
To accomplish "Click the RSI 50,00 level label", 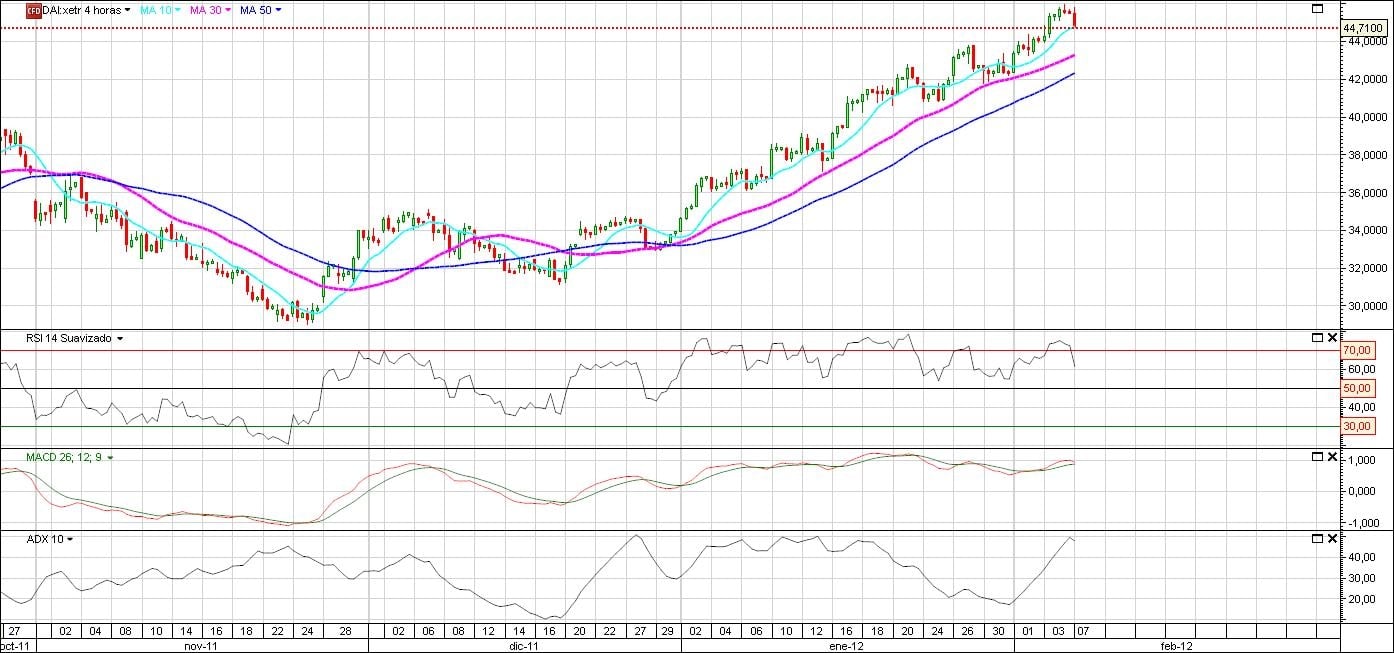I will [1356, 388].
